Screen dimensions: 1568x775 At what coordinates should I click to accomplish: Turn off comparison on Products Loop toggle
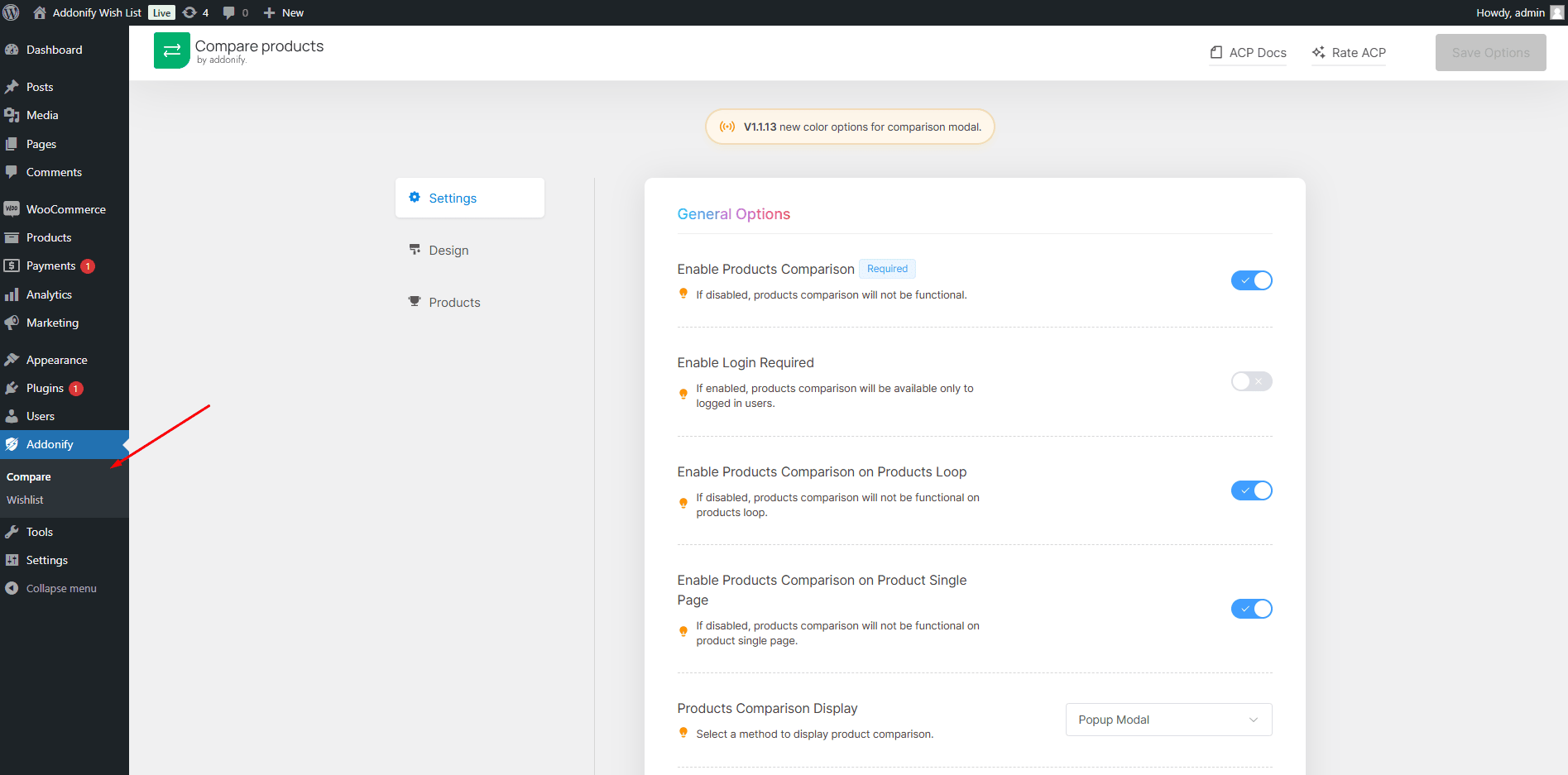tap(1251, 490)
